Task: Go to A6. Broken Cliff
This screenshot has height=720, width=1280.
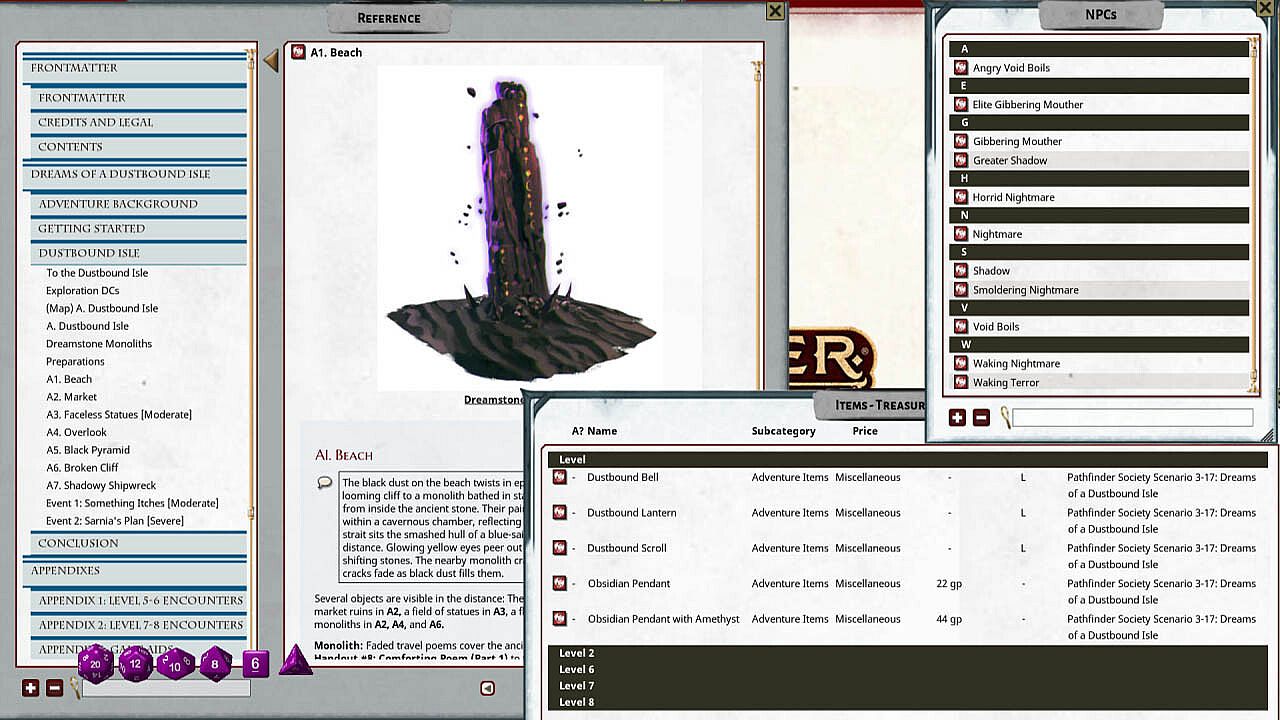Action: [x=82, y=468]
